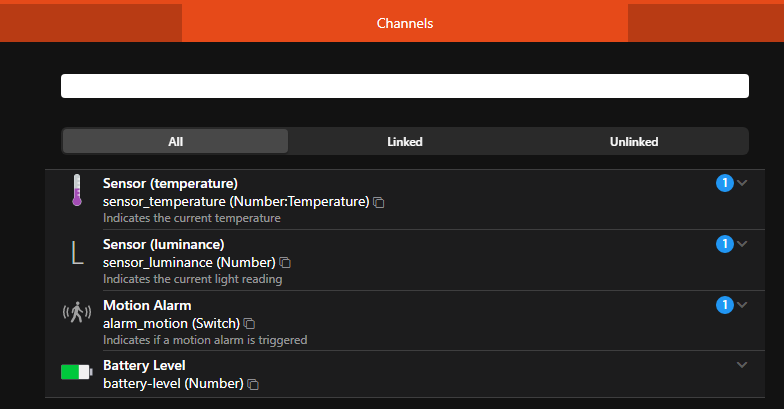784x409 pixels.
Task: Click the link count badge on luminance sensor
Action: [x=725, y=244]
